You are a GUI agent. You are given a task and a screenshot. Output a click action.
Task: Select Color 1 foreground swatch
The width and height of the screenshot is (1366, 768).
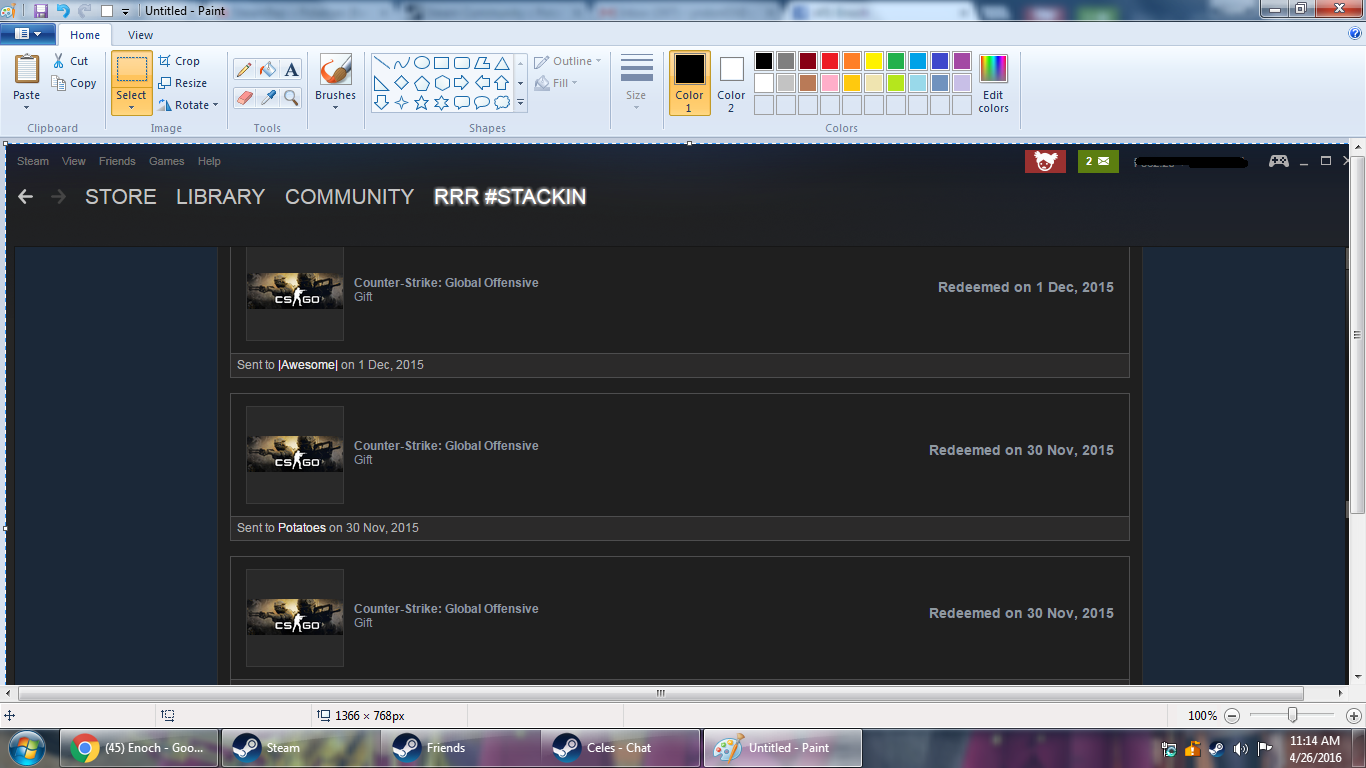[x=689, y=82]
